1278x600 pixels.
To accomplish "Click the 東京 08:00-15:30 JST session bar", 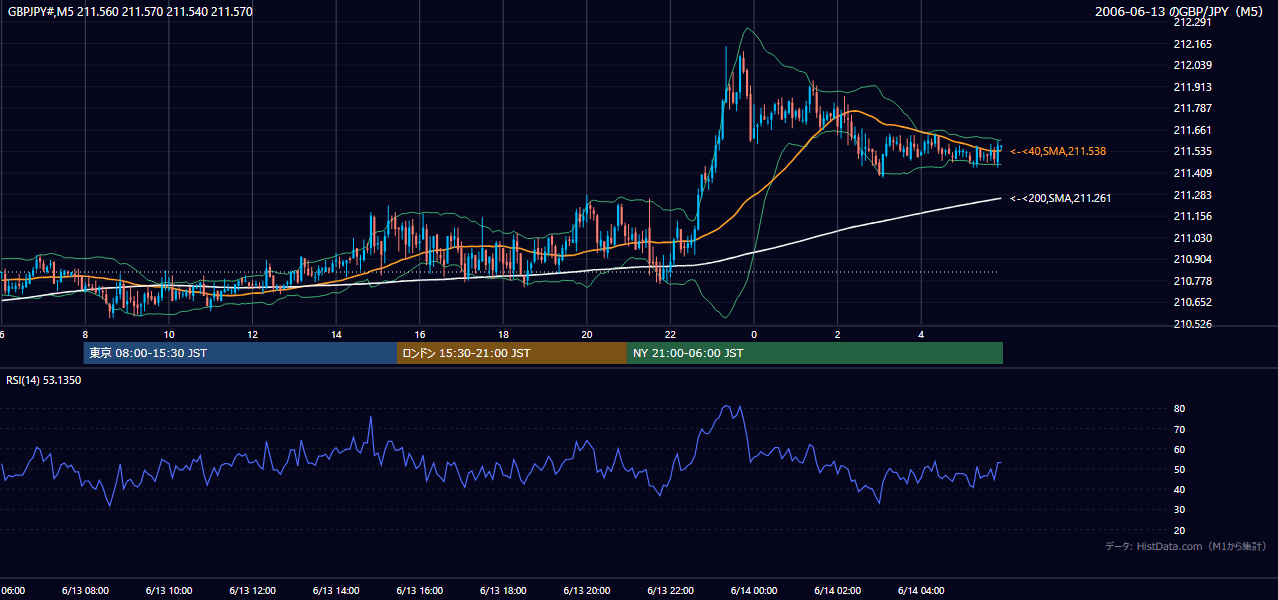I will [x=240, y=353].
